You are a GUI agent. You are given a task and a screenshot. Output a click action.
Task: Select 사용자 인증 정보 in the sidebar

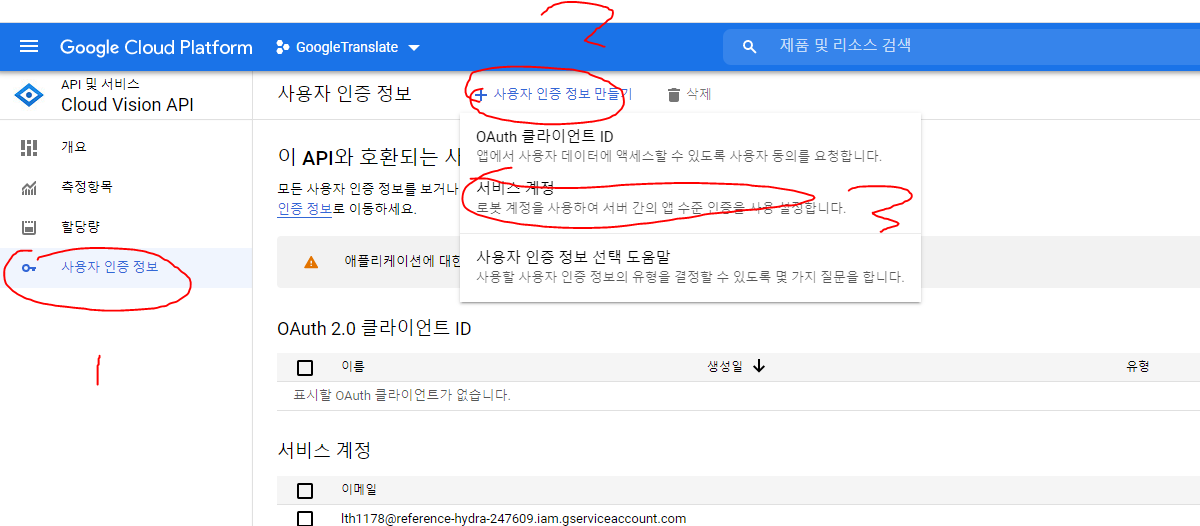126,268
